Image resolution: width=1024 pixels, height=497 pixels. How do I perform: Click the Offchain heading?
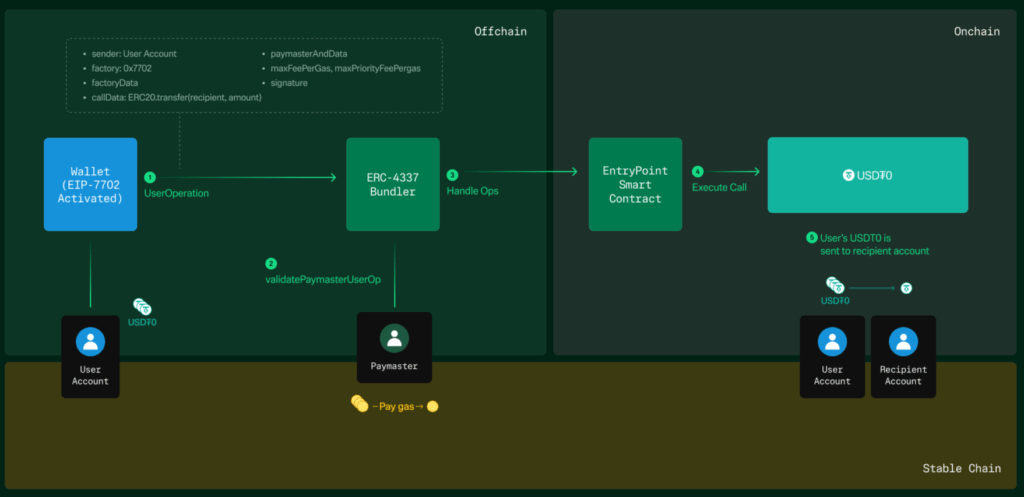coord(500,31)
